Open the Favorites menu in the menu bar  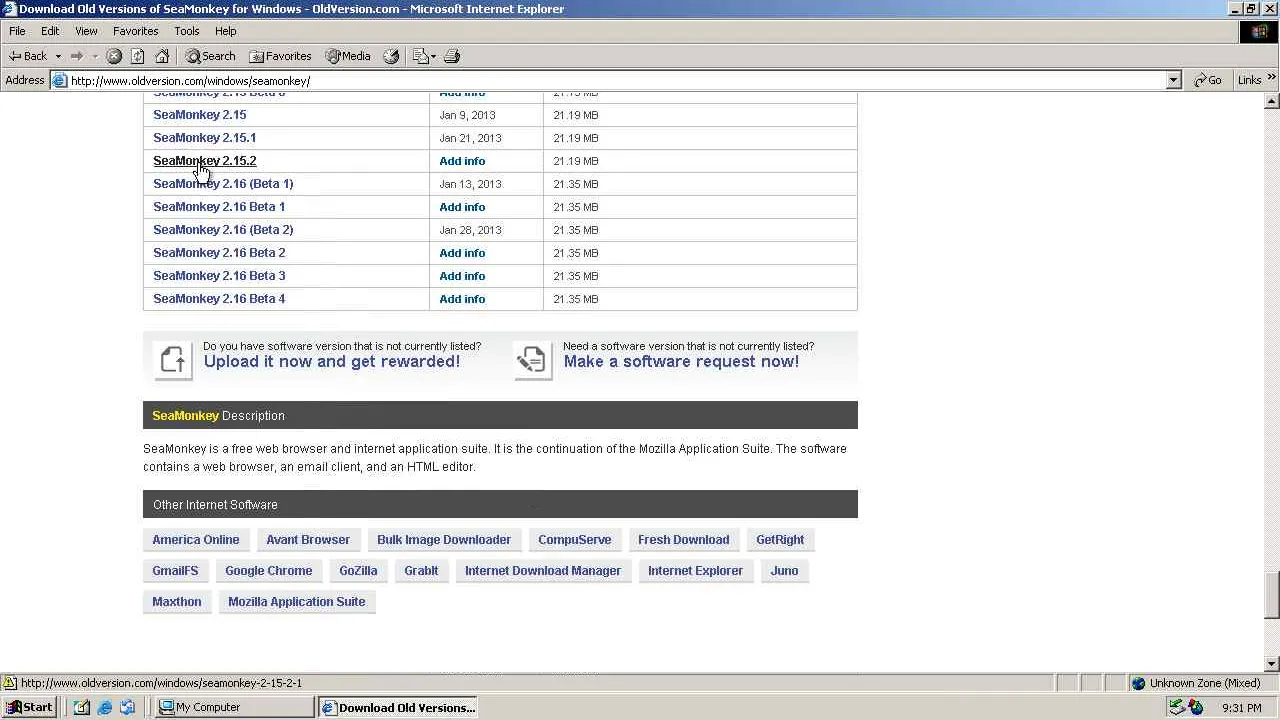135,31
